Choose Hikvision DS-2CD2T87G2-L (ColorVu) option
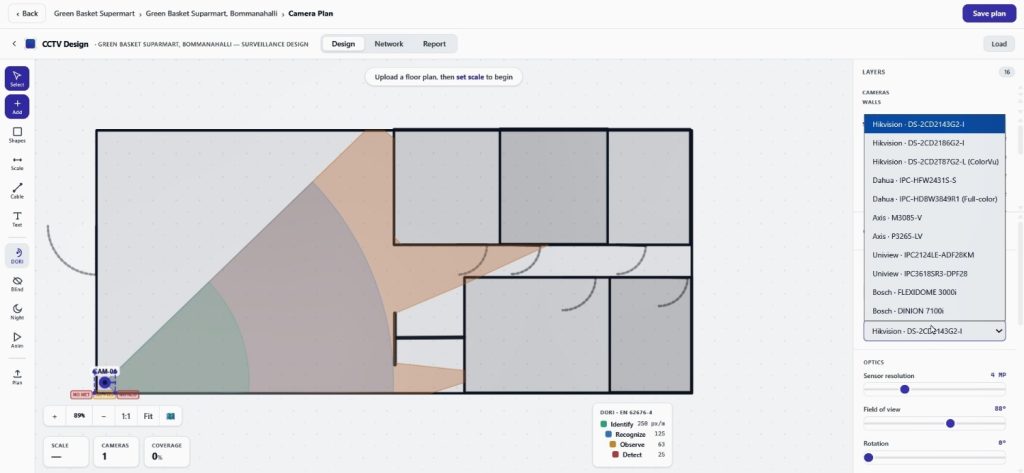 [x=935, y=161]
